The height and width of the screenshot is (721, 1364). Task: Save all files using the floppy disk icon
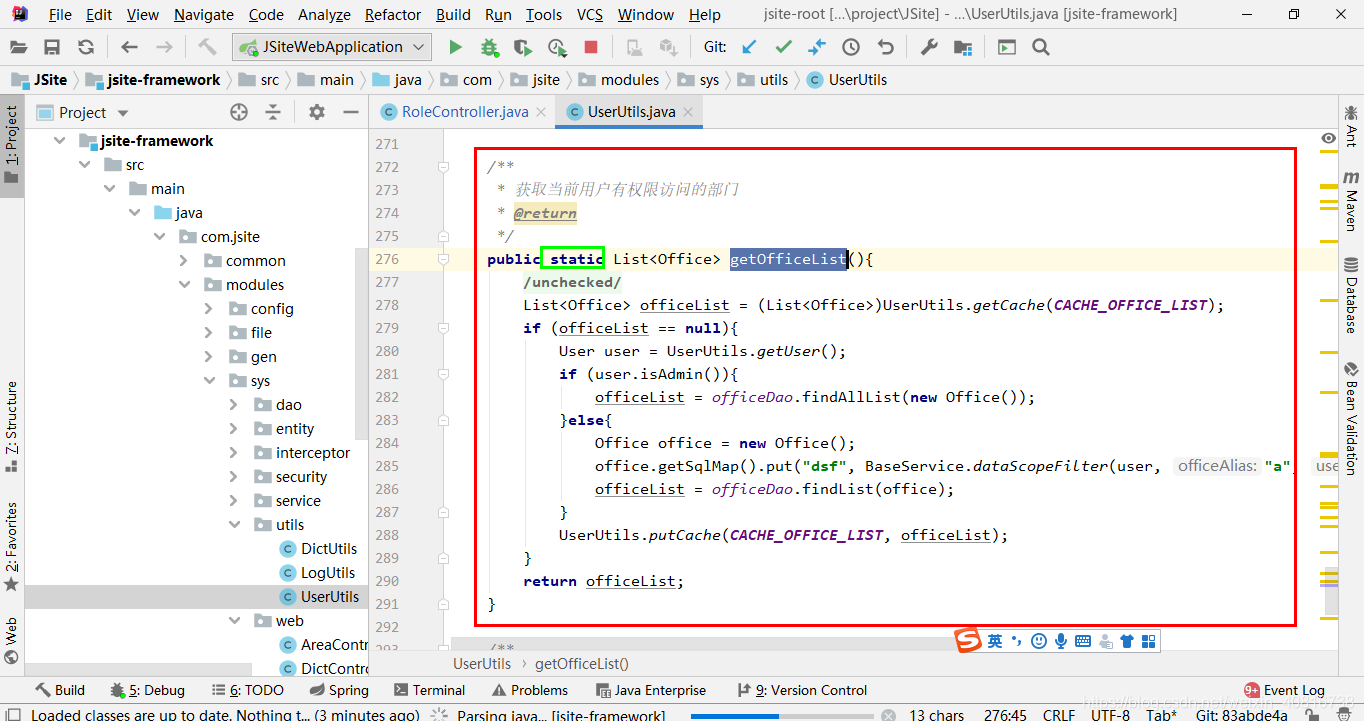[x=52, y=47]
